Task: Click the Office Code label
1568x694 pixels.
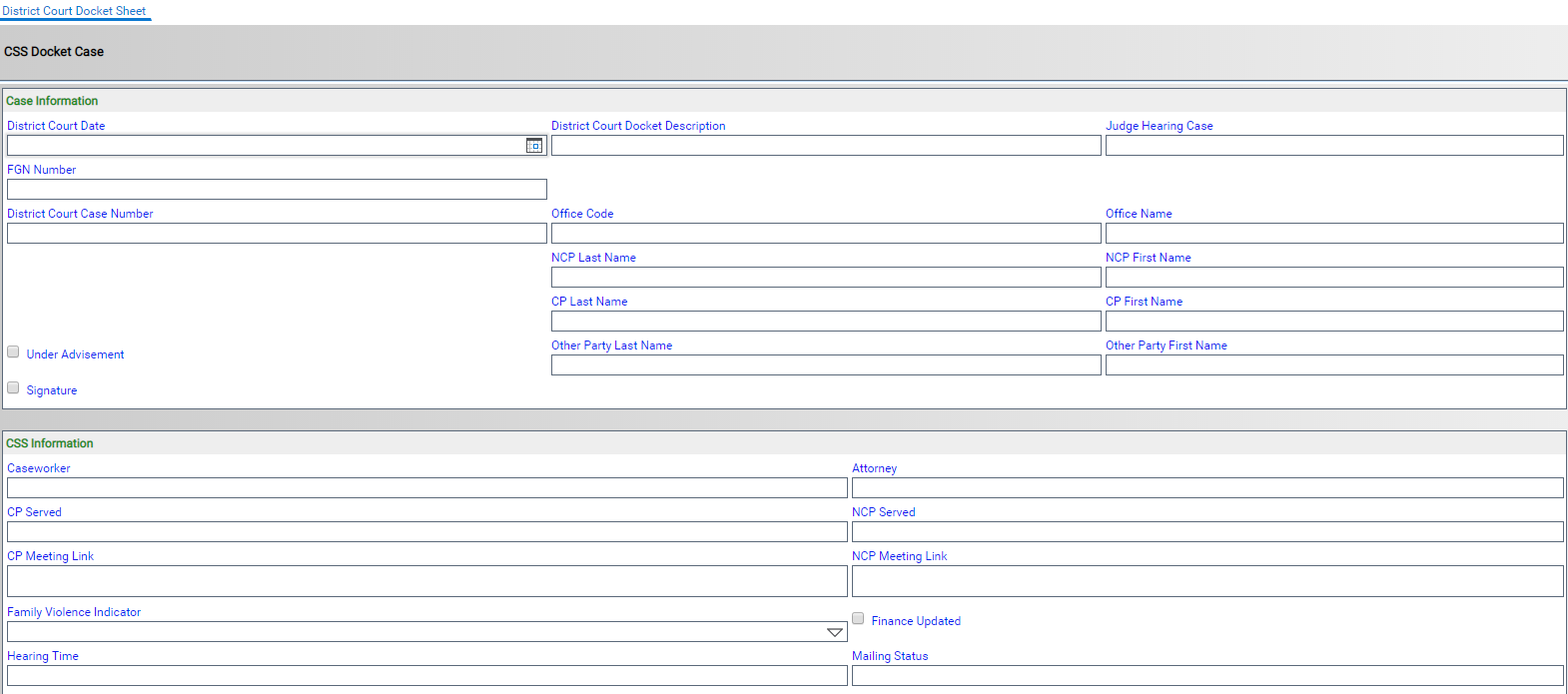Action: point(582,214)
